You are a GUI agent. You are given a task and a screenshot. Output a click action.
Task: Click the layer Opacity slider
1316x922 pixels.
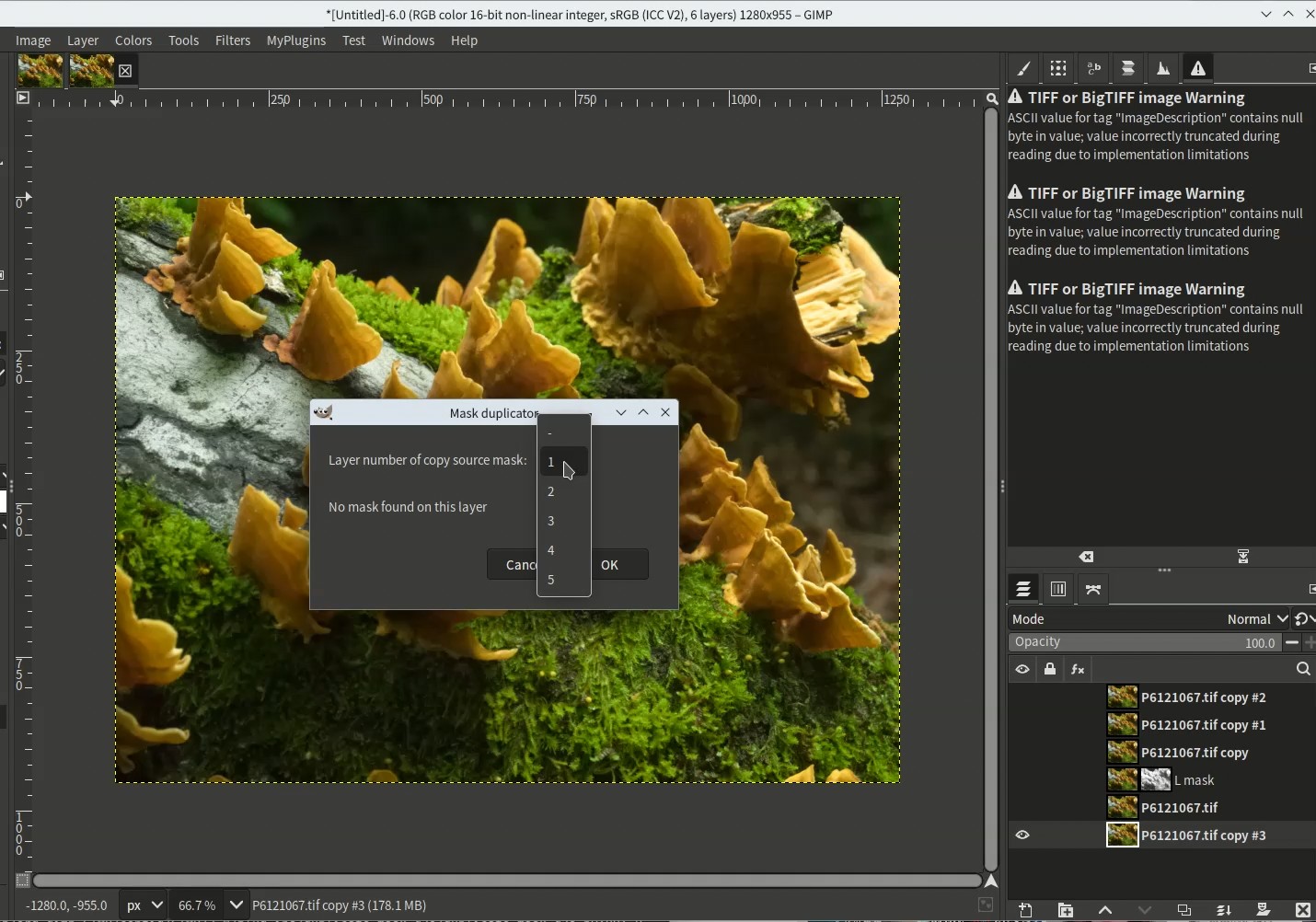1144,642
